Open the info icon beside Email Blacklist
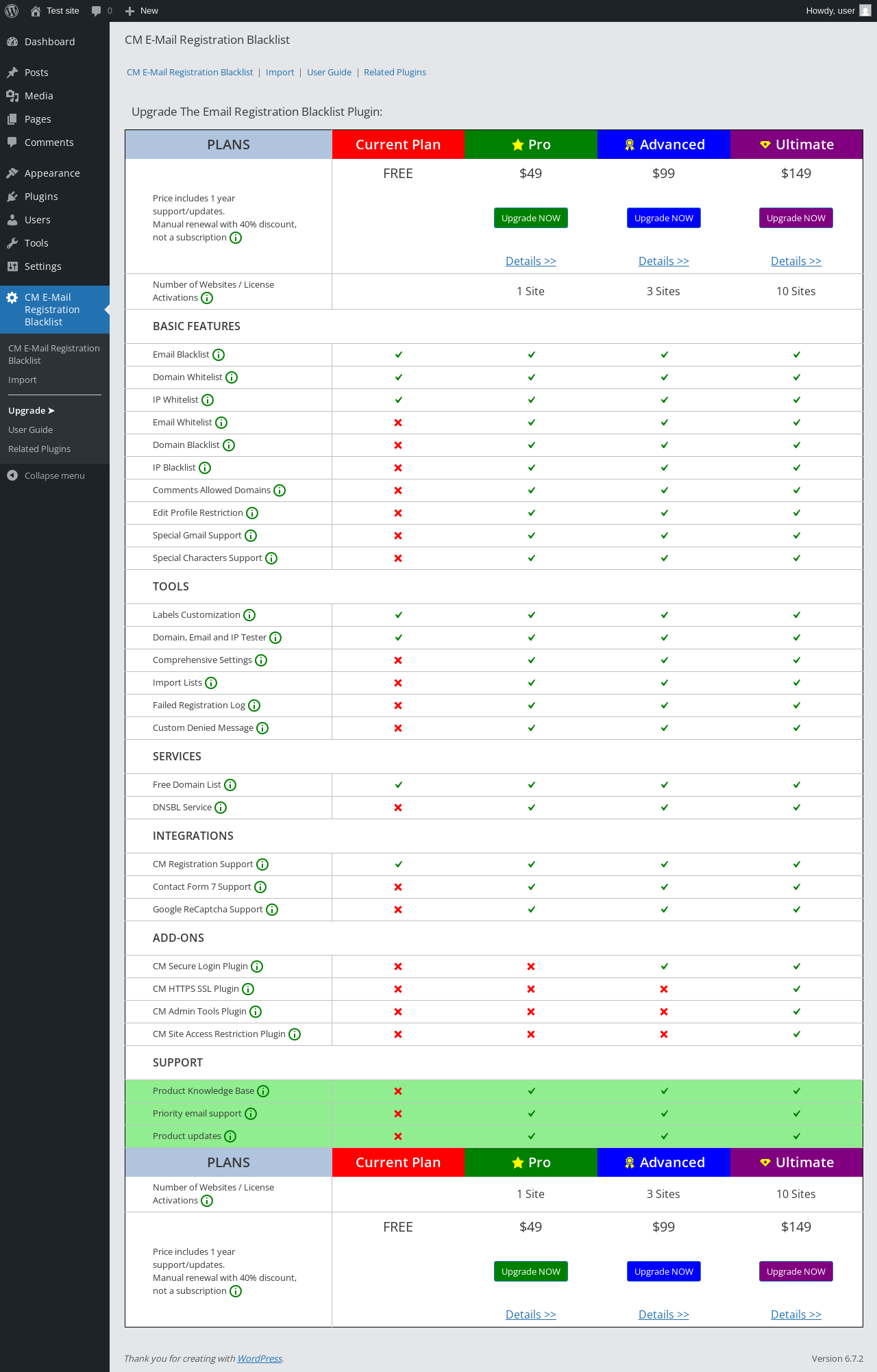The width and height of the screenshot is (877, 1372). point(219,355)
